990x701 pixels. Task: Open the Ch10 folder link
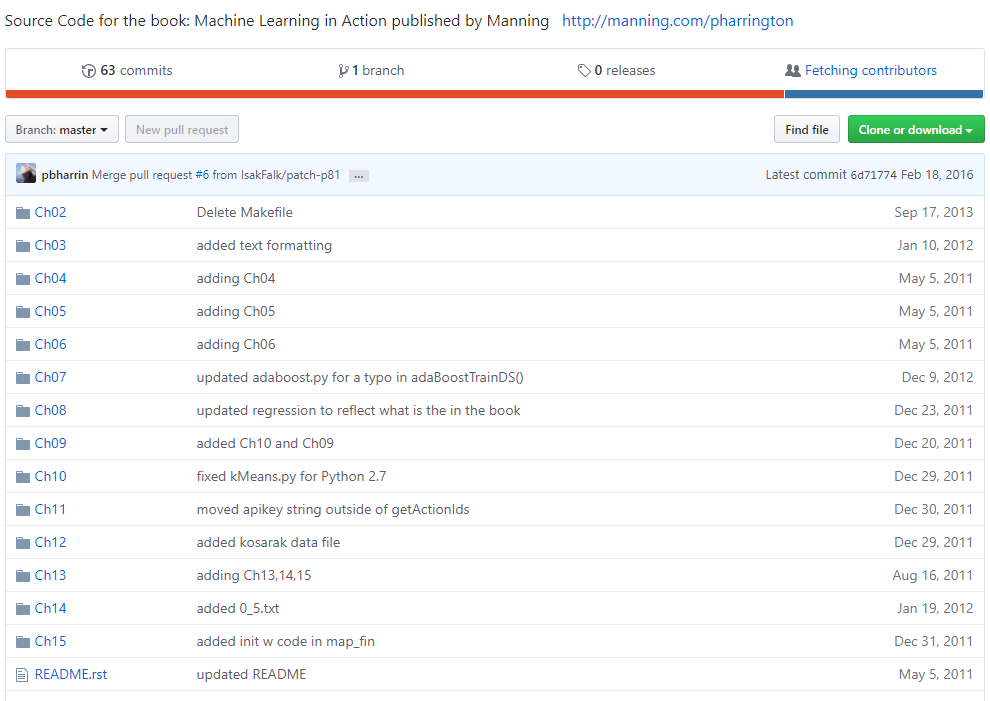(51, 476)
